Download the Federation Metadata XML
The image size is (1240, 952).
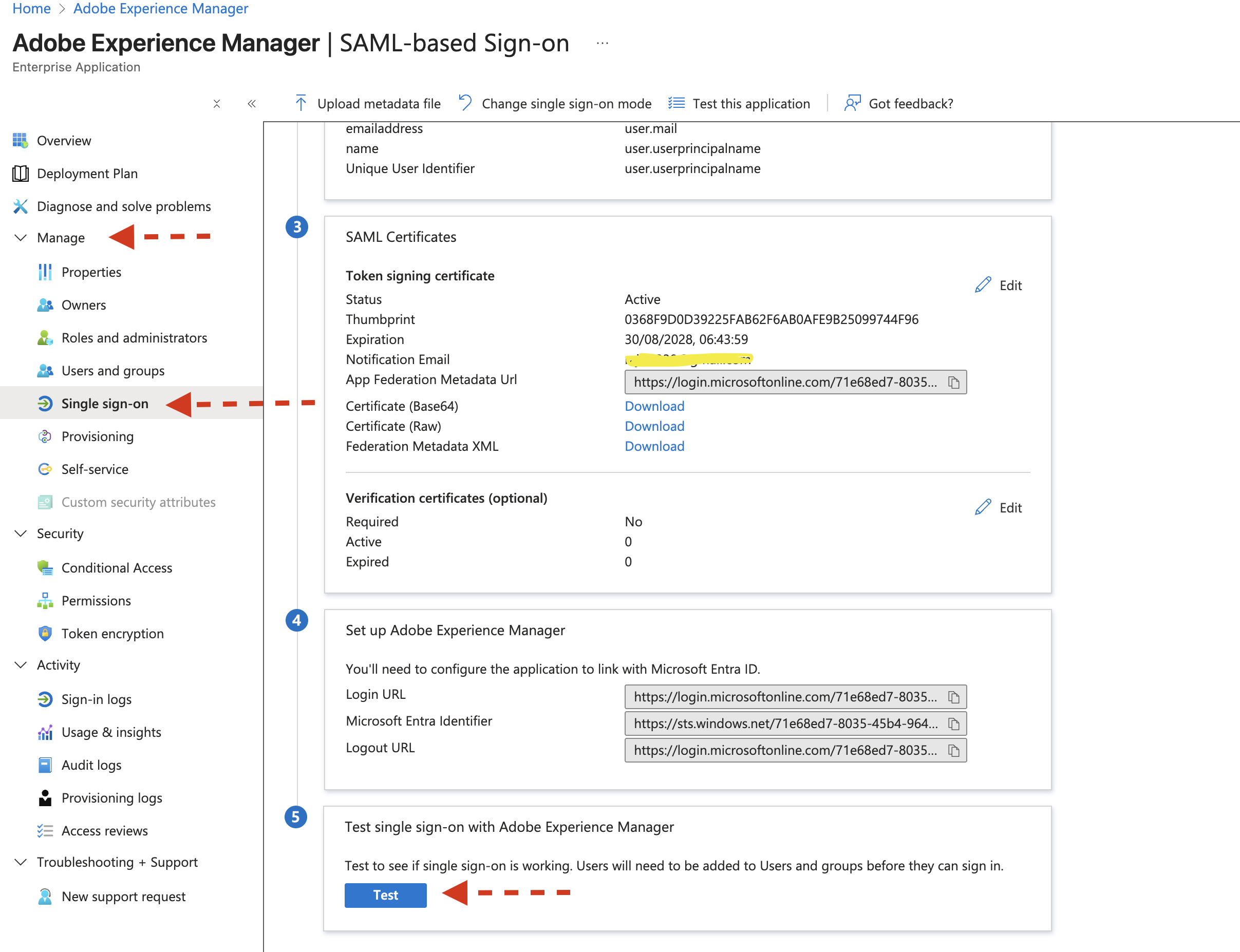point(654,446)
